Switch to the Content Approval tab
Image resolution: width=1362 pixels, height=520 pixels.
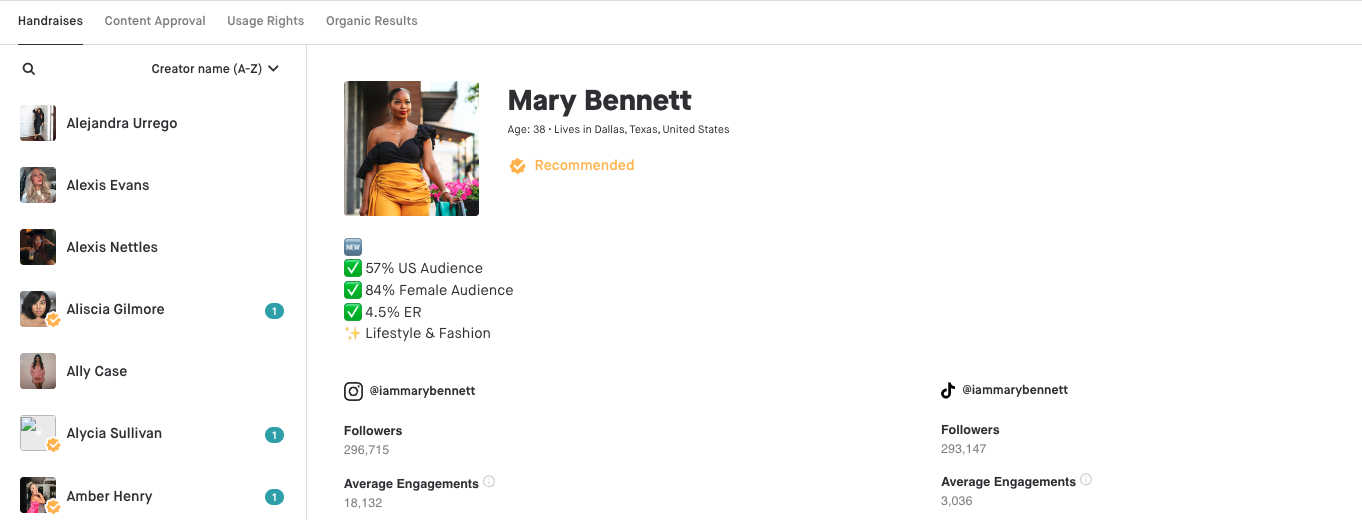pos(155,21)
